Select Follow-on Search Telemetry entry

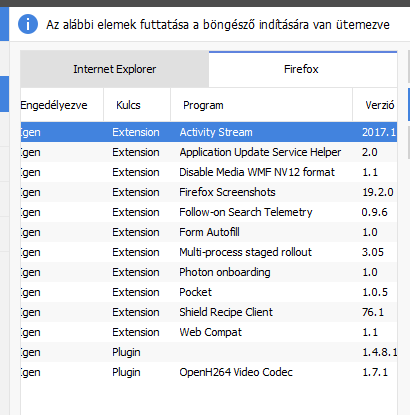[x=209, y=212]
